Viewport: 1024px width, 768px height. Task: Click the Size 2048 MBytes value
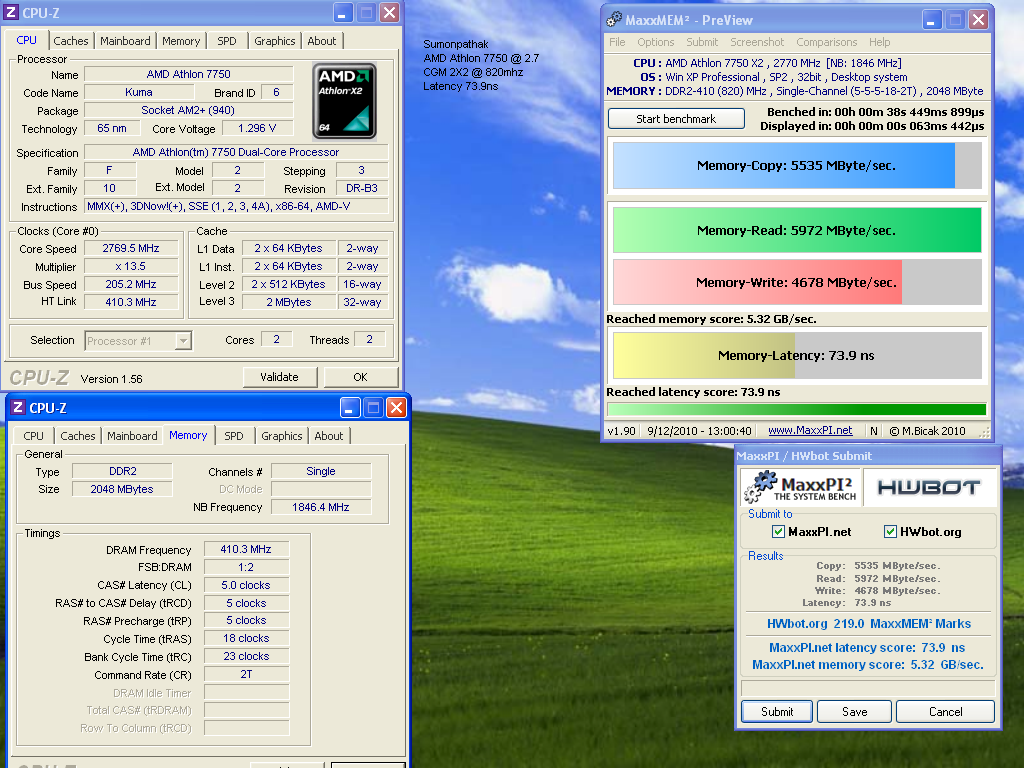tap(122, 489)
